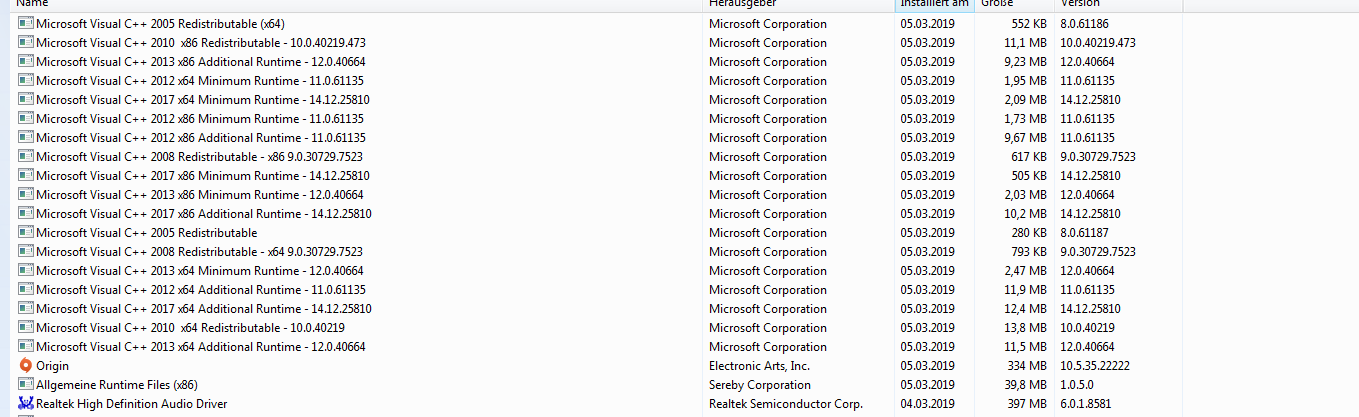Click size value "11,1 MB"
The height and width of the screenshot is (417, 1359).
1026,42
